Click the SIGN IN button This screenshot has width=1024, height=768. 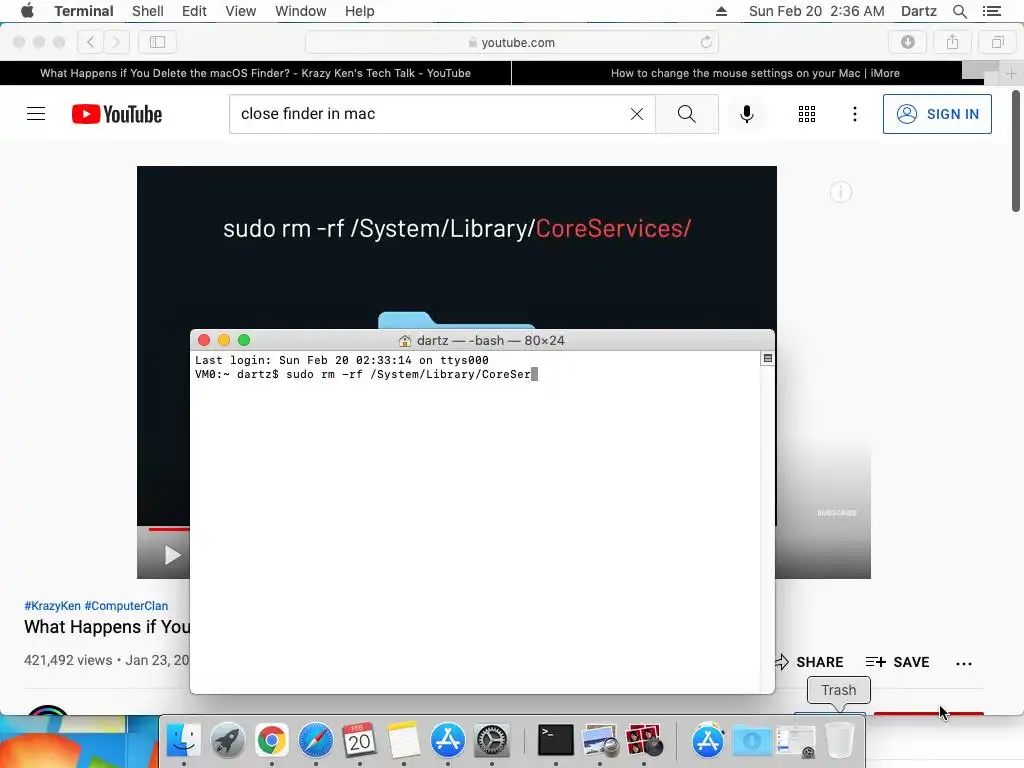pos(937,114)
